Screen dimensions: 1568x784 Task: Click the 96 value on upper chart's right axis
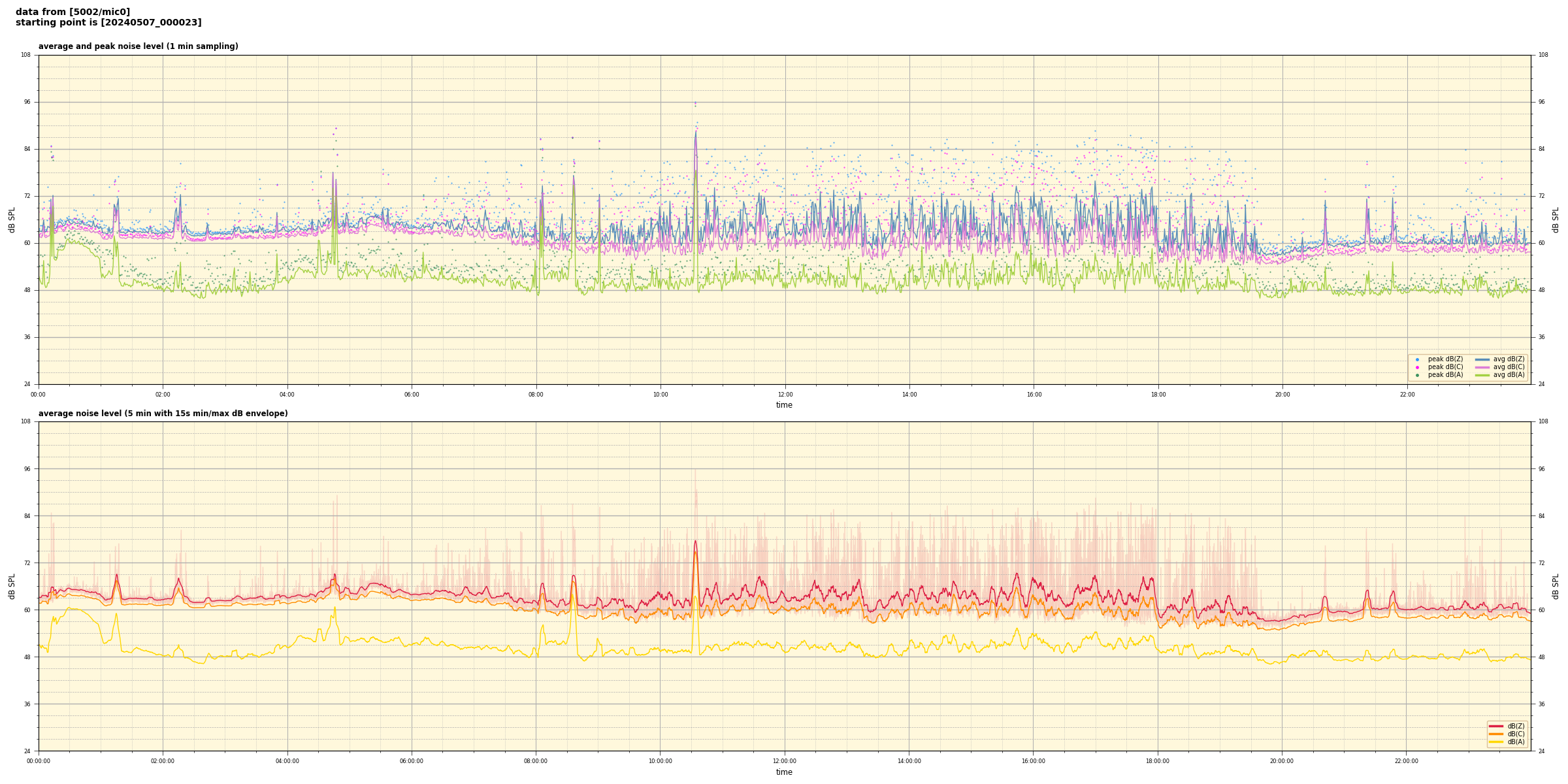(x=1541, y=102)
